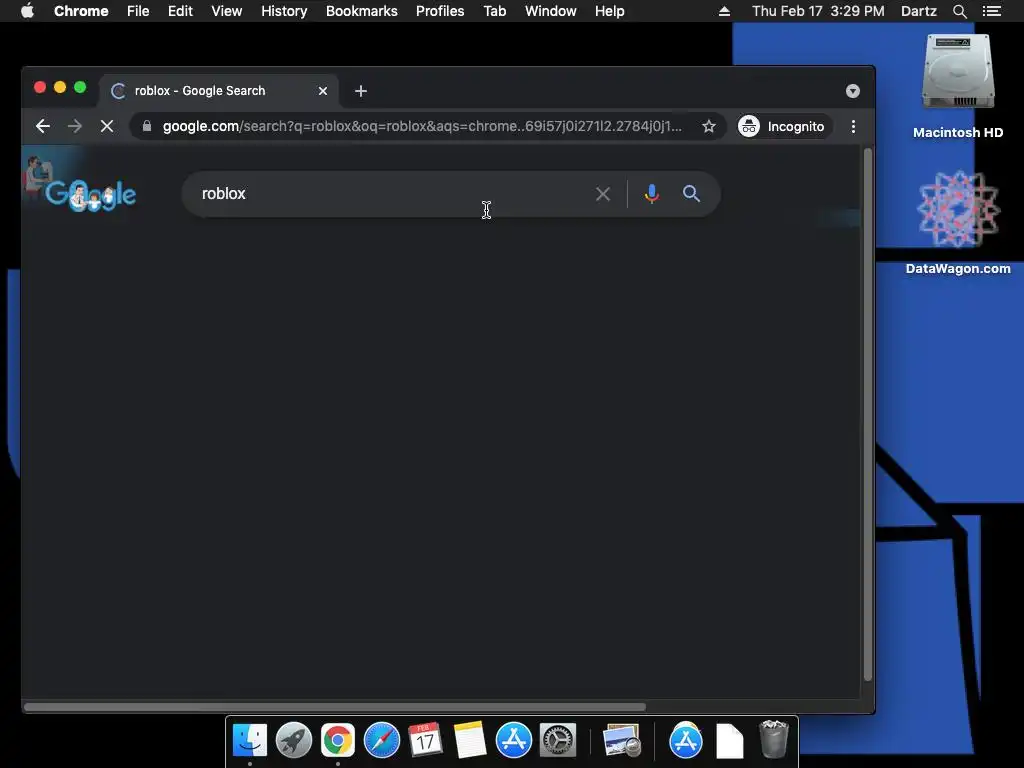Open System Preferences from the Dock

(558, 741)
